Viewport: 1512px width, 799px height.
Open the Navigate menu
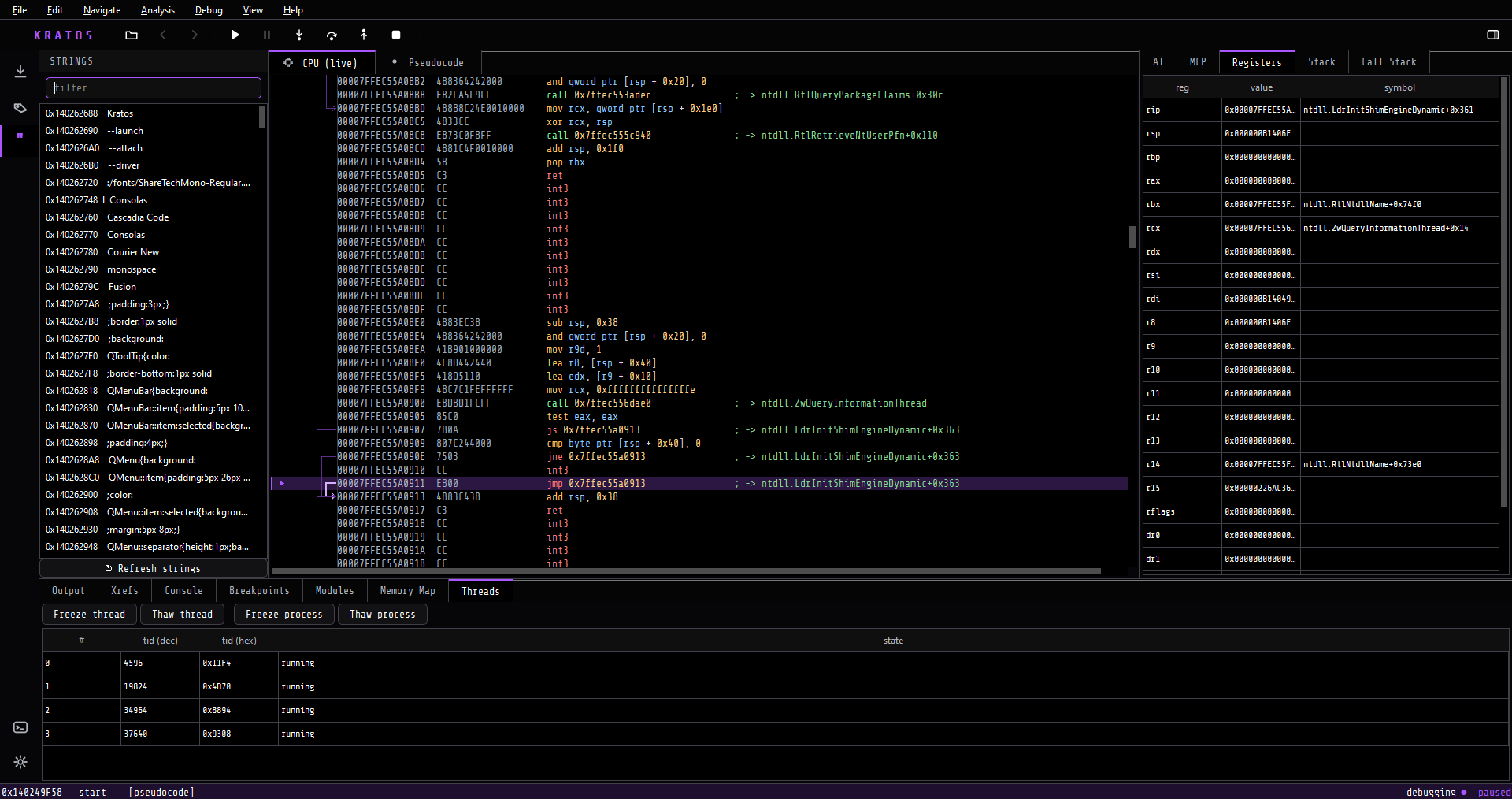click(x=102, y=10)
